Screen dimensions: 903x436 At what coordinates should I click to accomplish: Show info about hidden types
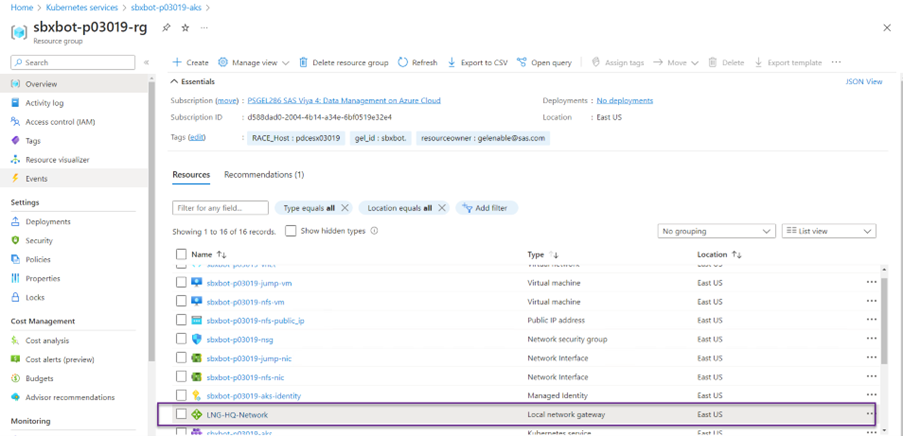point(374,231)
